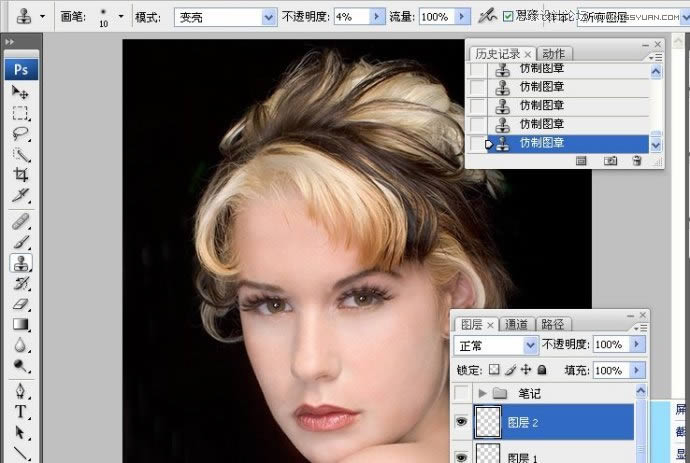Toggle the aligned checkbox in options bar

(508, 17)
